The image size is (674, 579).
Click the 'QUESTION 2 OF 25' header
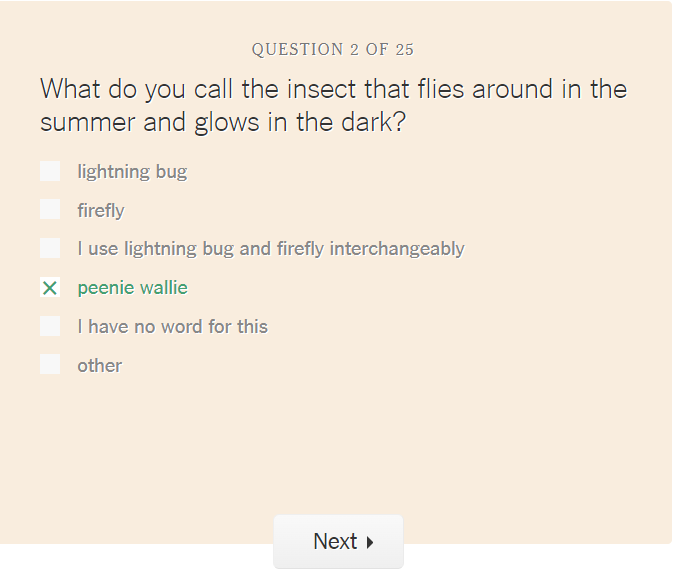click(333, 49)
